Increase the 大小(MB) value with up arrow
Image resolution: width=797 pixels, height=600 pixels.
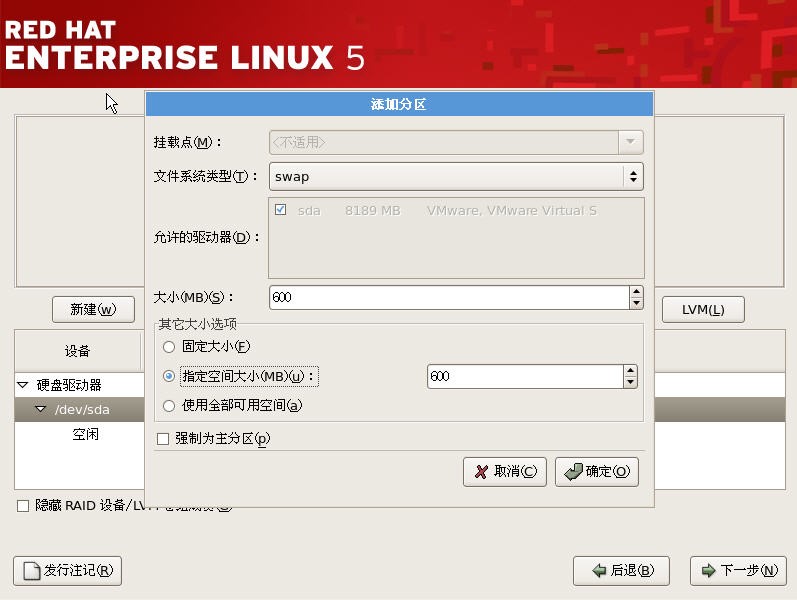pyautogui.click(x=636, y=292)
